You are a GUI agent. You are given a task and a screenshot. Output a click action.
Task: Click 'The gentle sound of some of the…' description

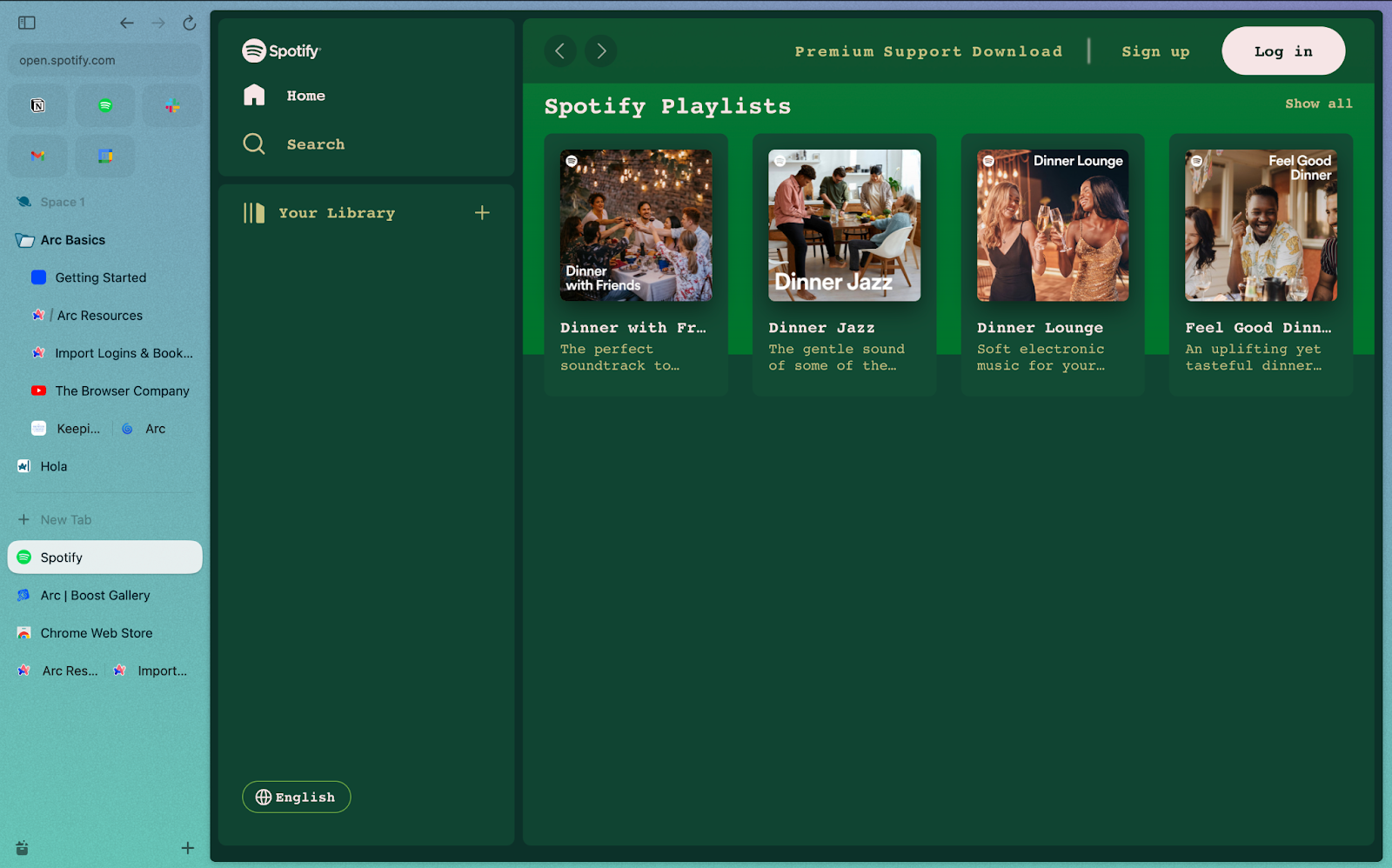836,357
